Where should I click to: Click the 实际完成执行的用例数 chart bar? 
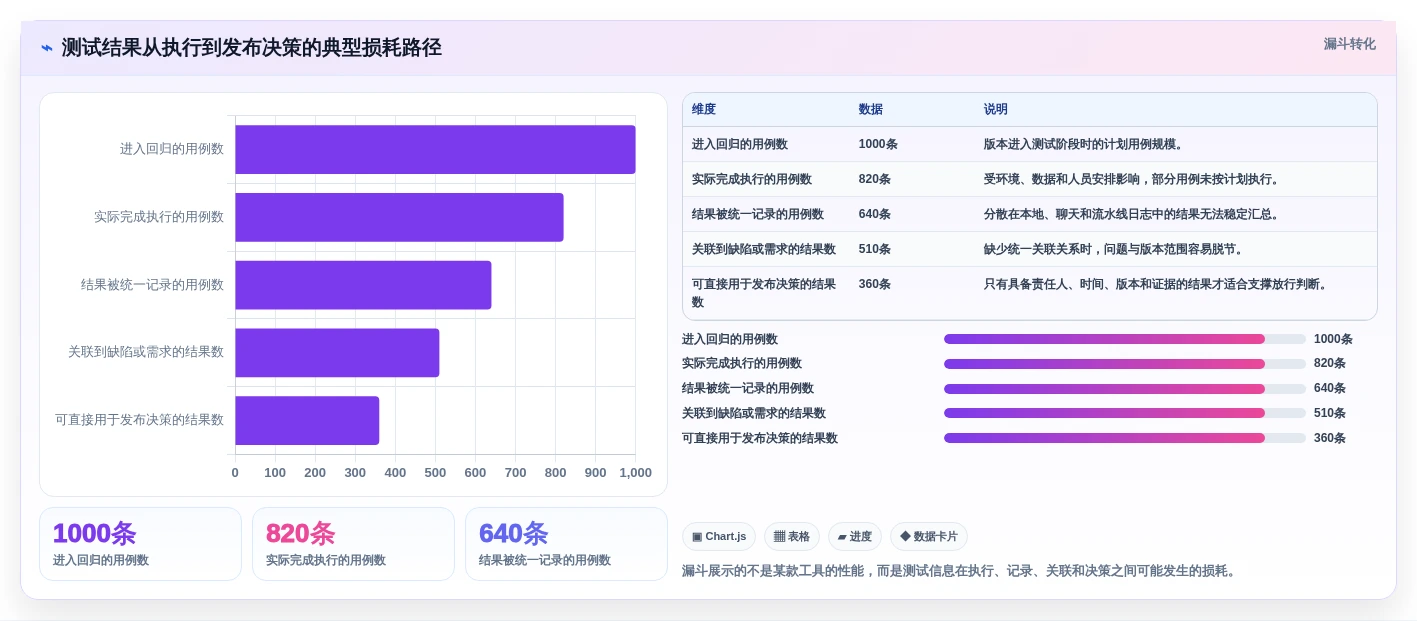pos(399,217)
